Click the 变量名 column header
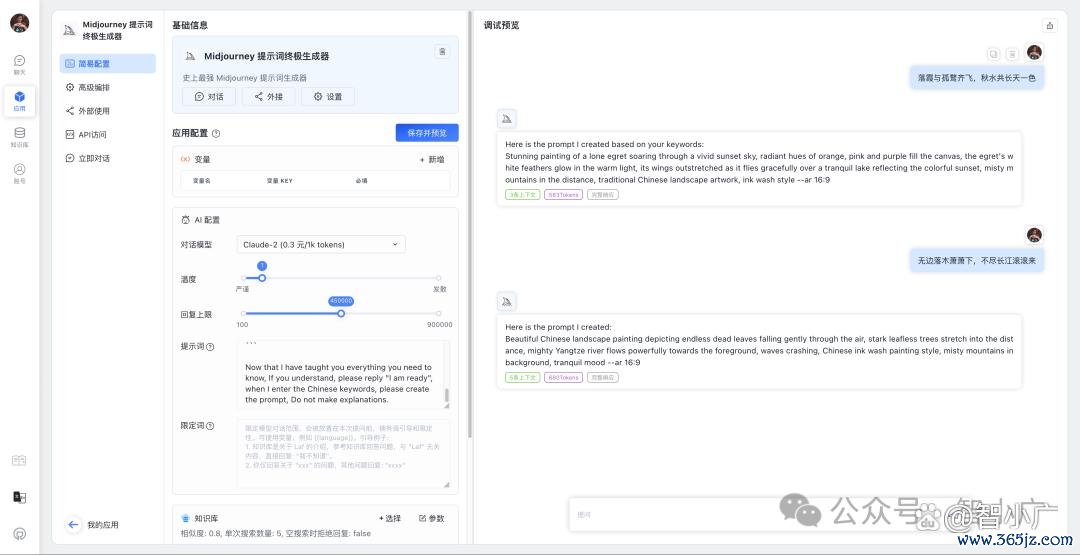Screen dimensions: 1080x555 point(201,180)
